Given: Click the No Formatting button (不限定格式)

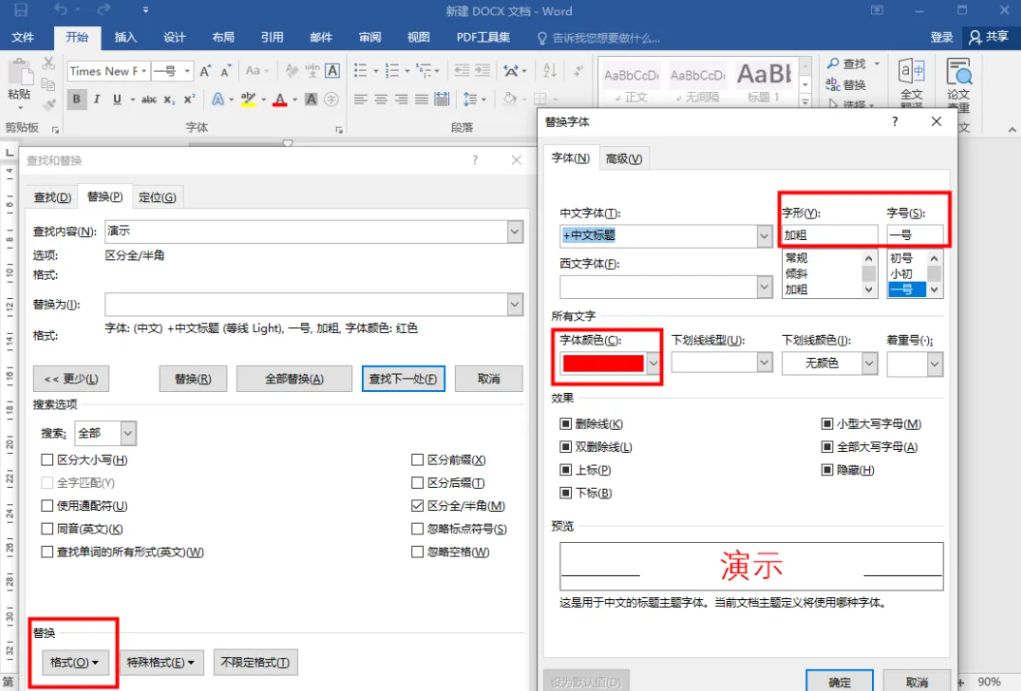Looking at the screenshot, I should click(255, 662).
